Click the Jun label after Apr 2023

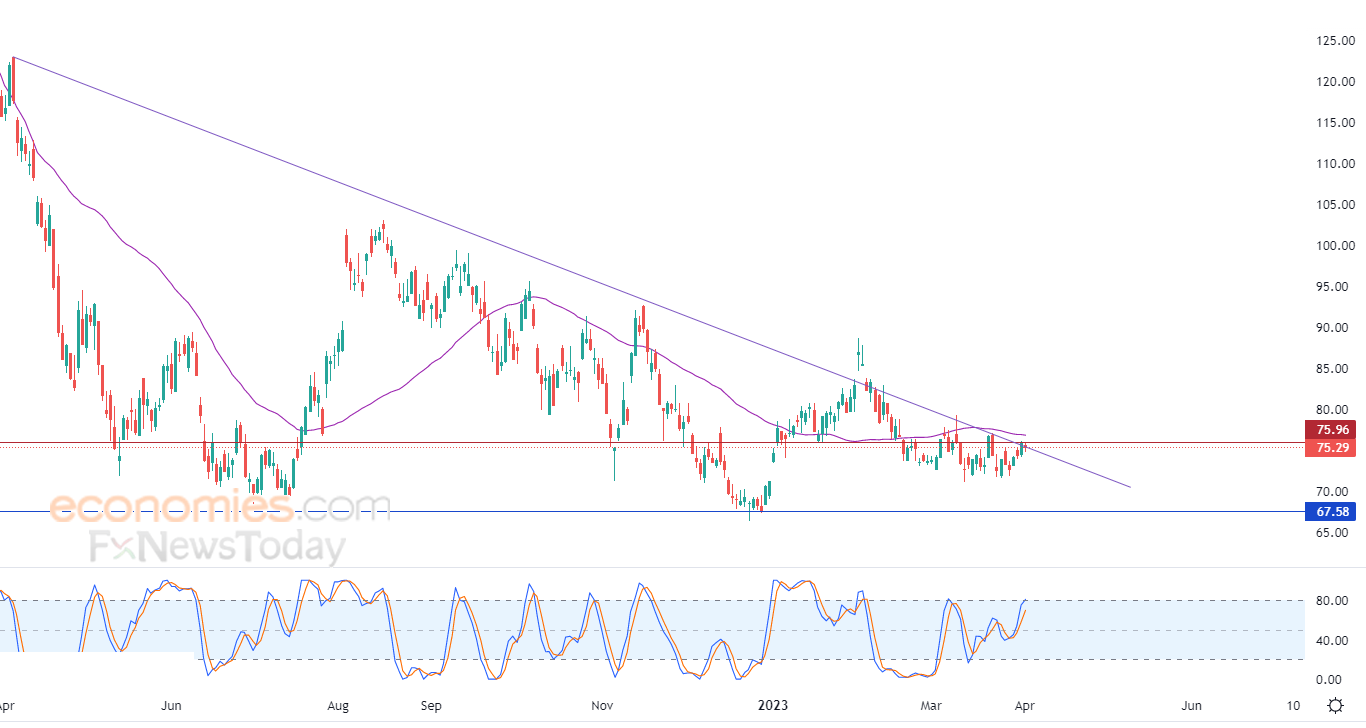[x=1193, y=705]
